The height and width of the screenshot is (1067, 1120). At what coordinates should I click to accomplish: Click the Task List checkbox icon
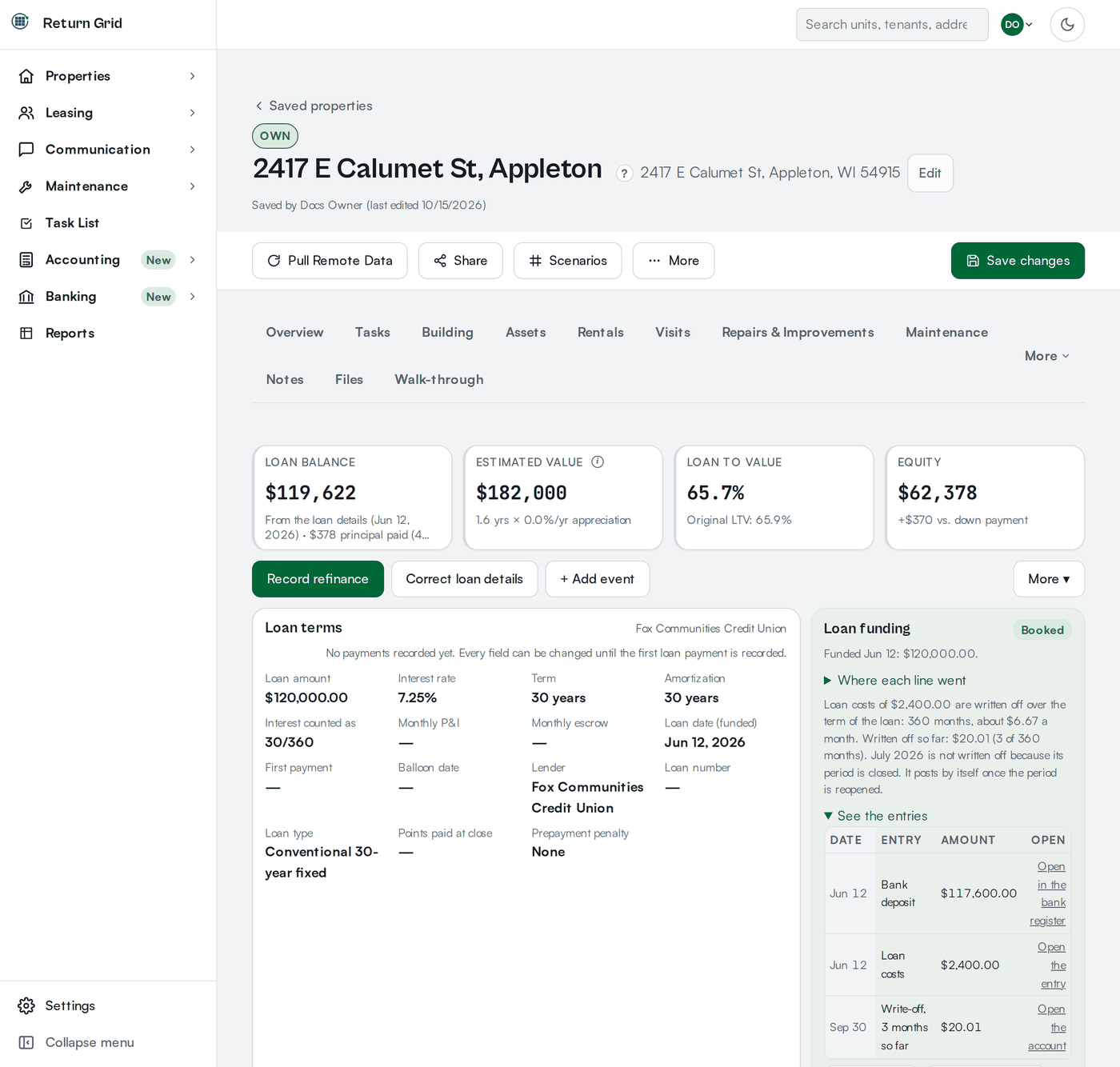(26, 223)
